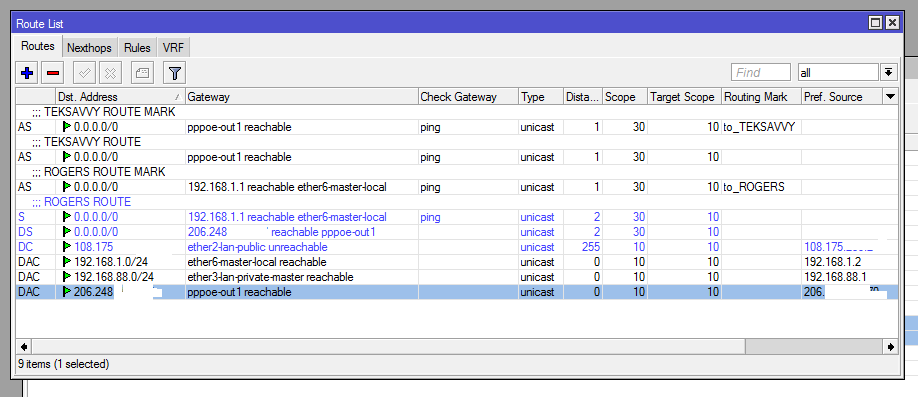Disable route with cross icon

[110, 73]
